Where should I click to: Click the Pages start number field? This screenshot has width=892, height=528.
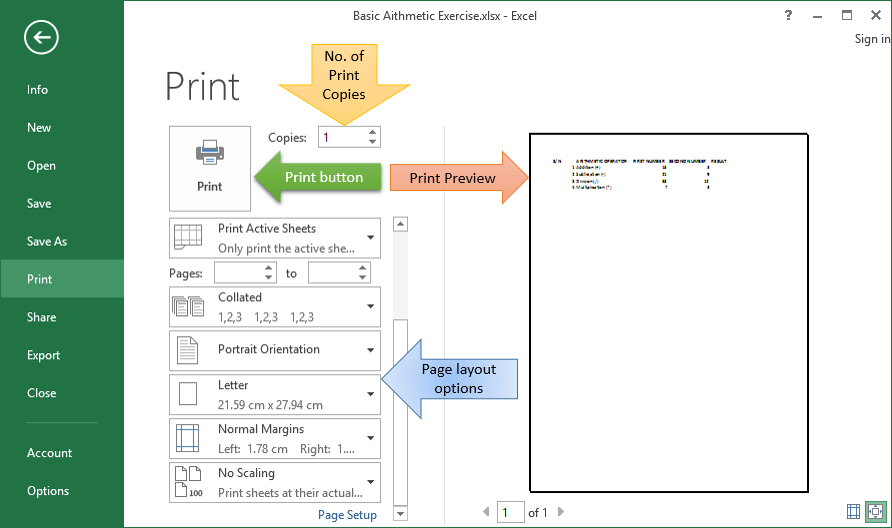click(238, 273)
